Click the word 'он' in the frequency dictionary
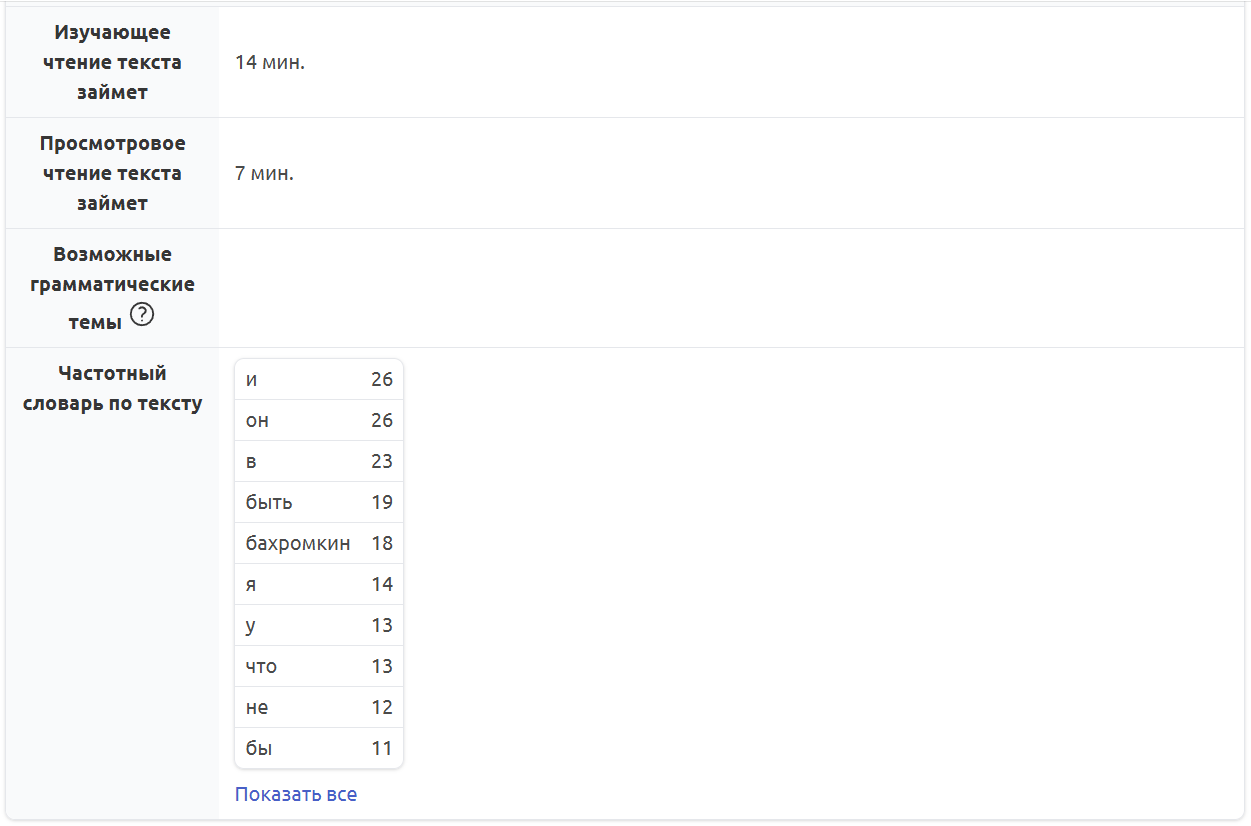This screenshot has width=1251, height=826. (257, 421)
